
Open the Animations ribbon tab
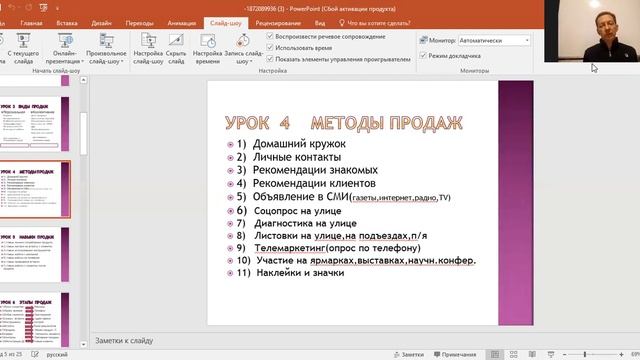pos(182,23)
